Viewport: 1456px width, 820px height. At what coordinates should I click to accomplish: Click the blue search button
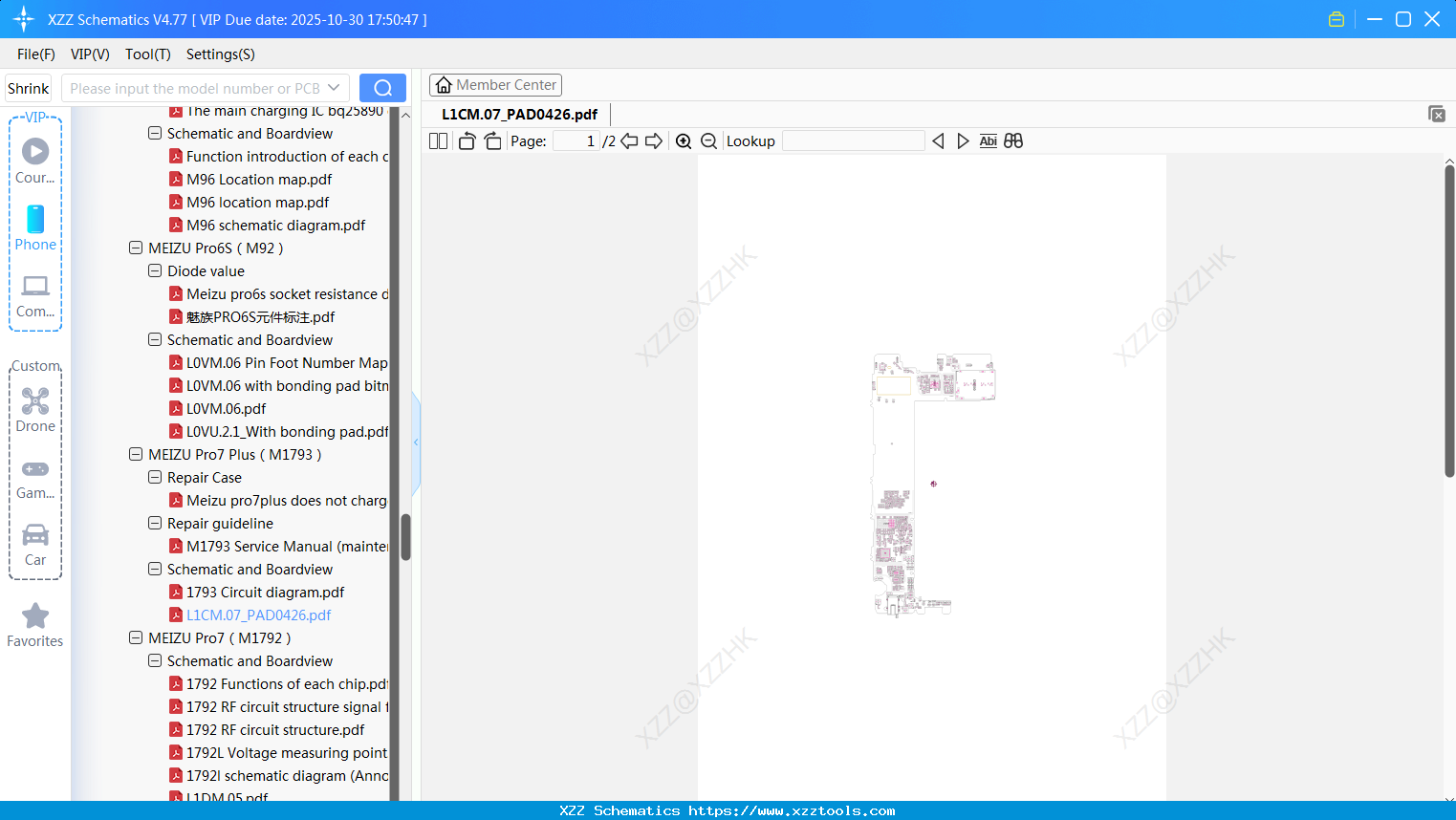point(382,88)
